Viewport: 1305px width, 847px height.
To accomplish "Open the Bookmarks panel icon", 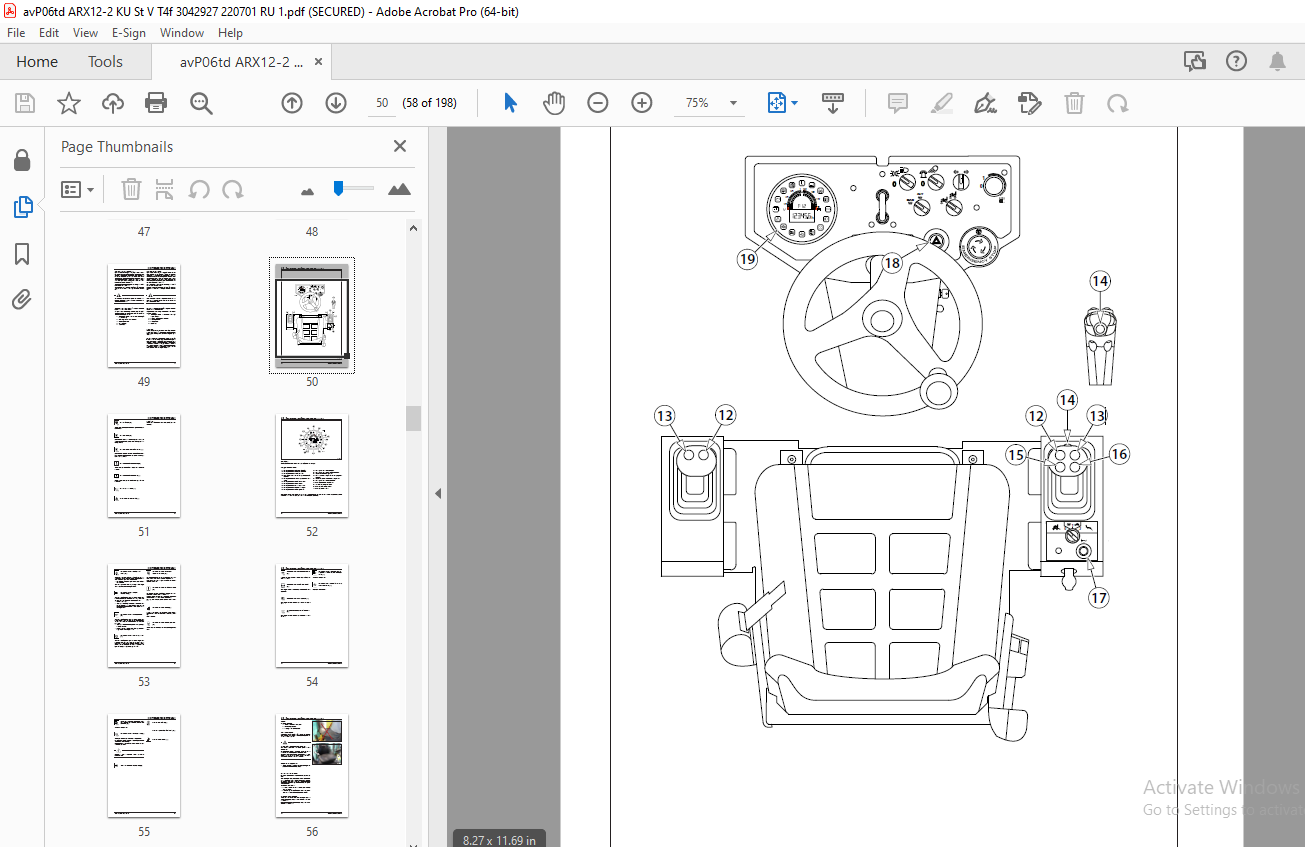I will pos(22,253).
